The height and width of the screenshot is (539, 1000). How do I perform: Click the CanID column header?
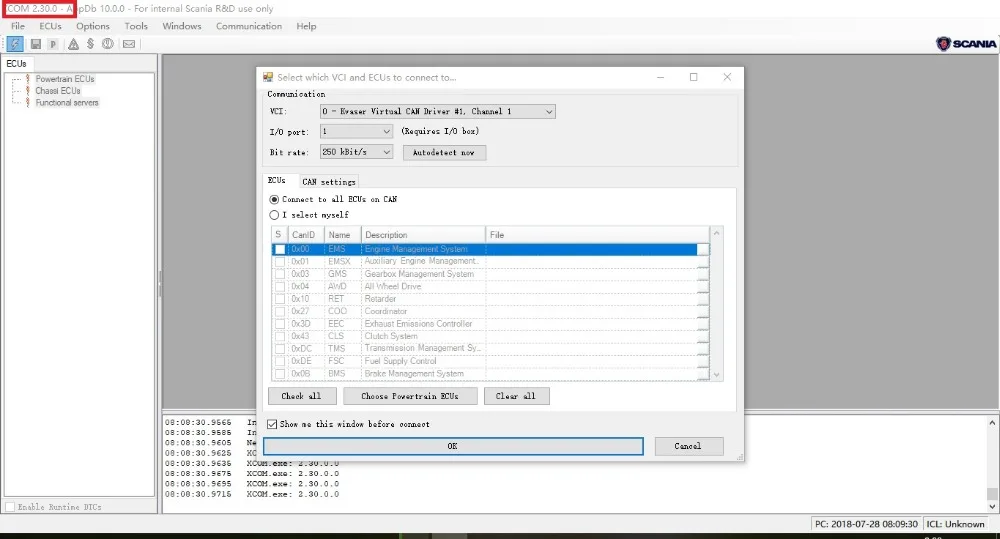tap(306, 235)
